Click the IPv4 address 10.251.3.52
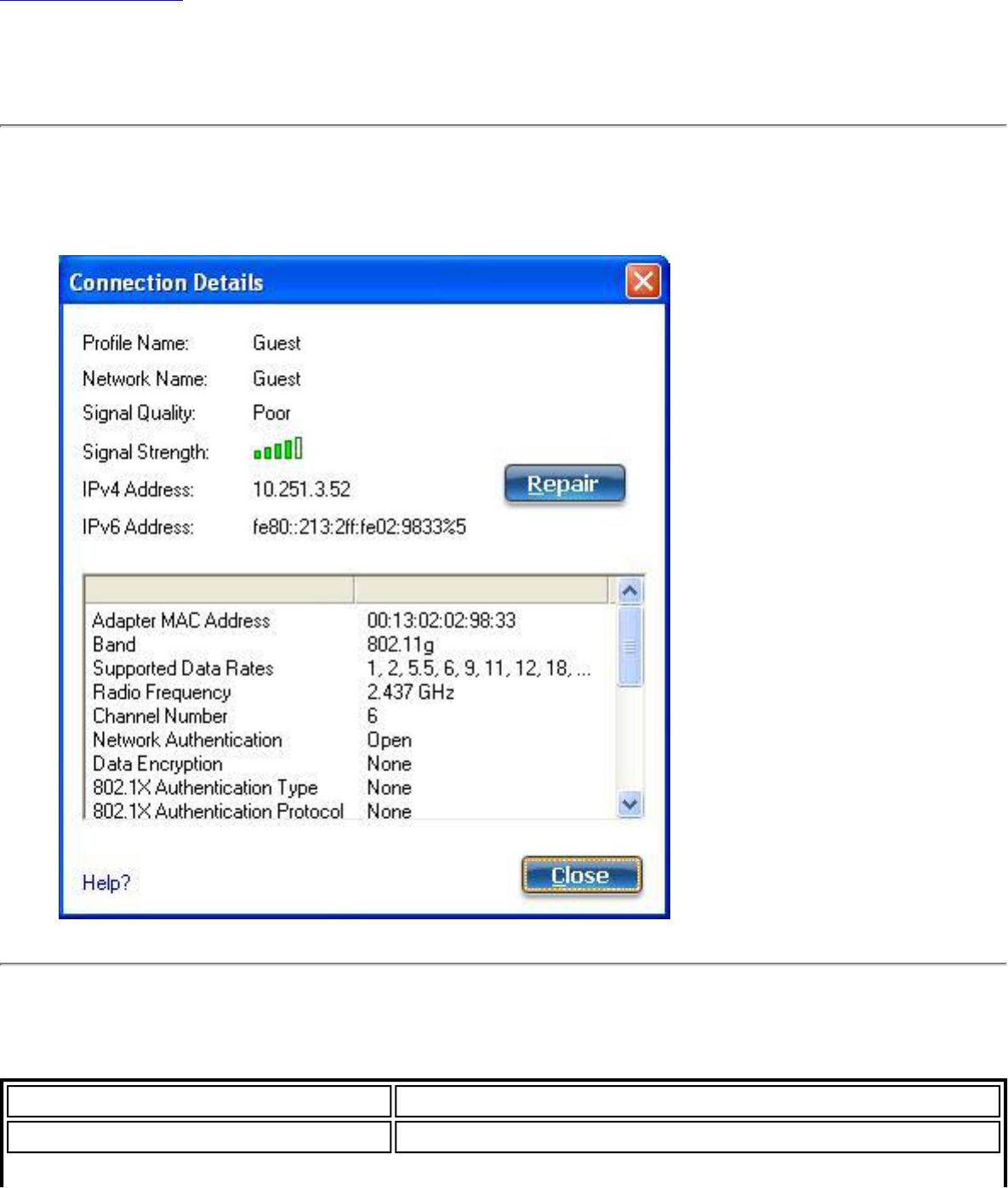The height and width of the screenshot is (1188, 1008). point(302,489)
